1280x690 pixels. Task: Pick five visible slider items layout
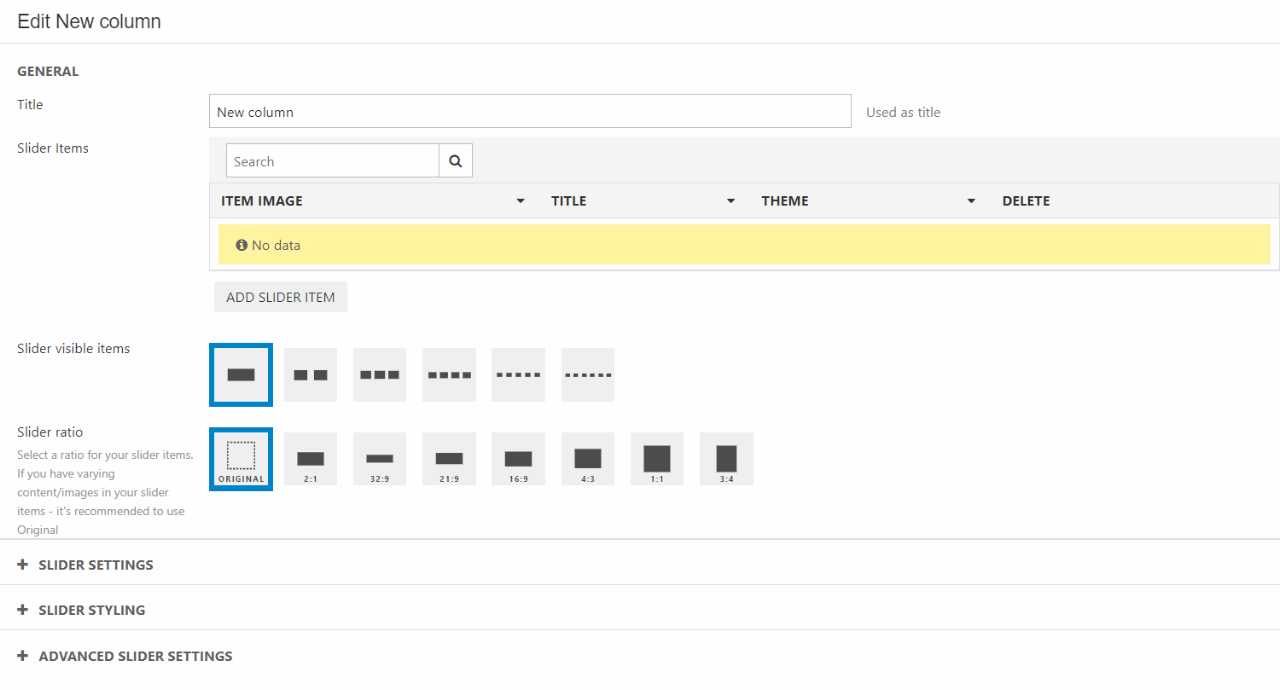(x=518, y=375)
